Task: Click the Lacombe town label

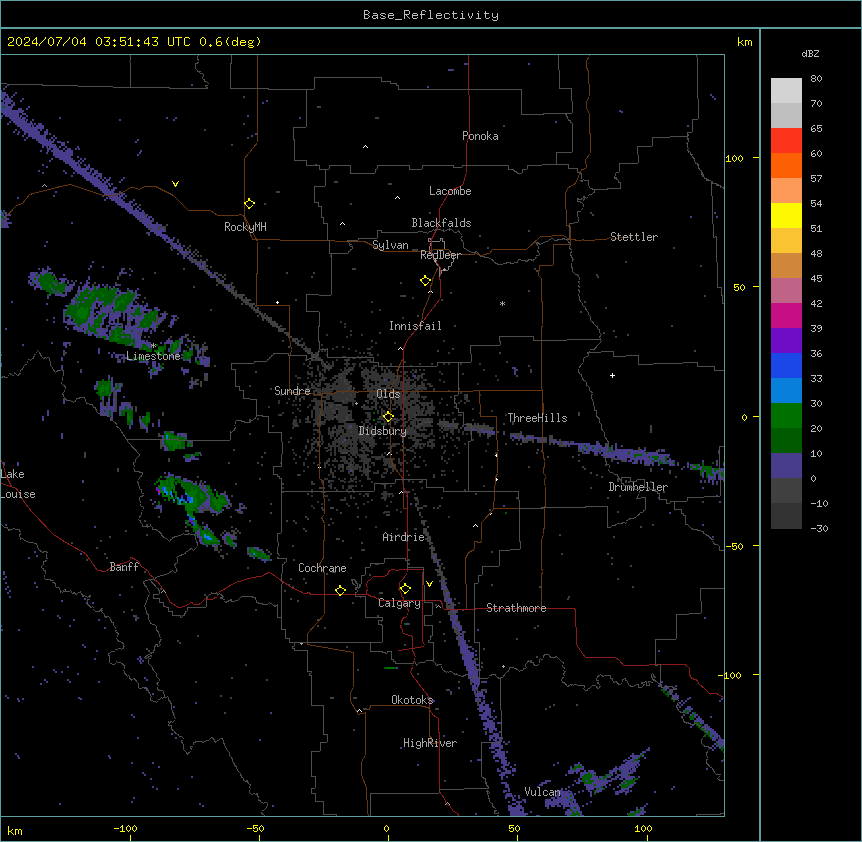Action: click(450, 191)
